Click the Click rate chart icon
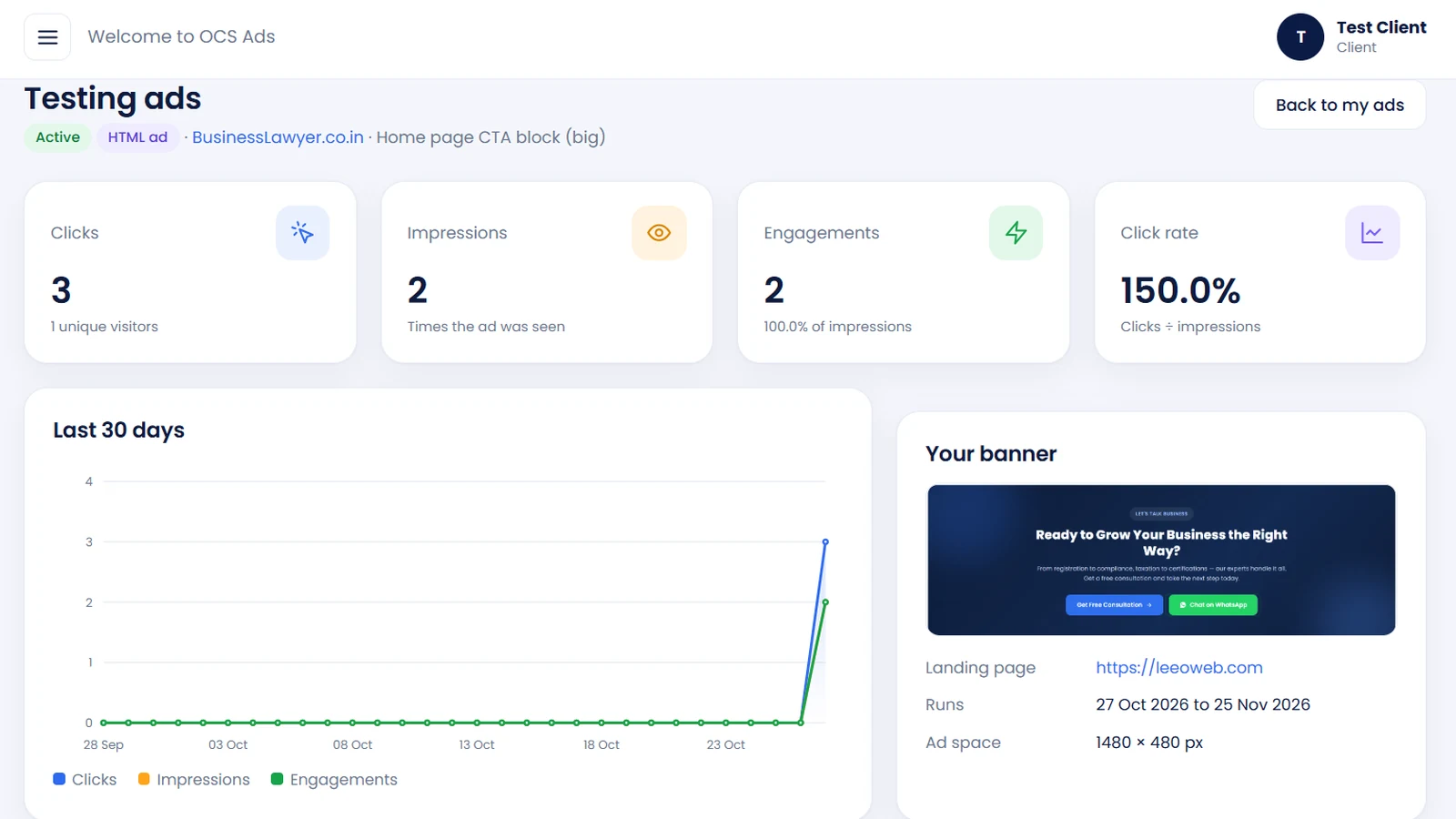The height and width of the screenshot is (819, 1456). tap(1372, 233)
